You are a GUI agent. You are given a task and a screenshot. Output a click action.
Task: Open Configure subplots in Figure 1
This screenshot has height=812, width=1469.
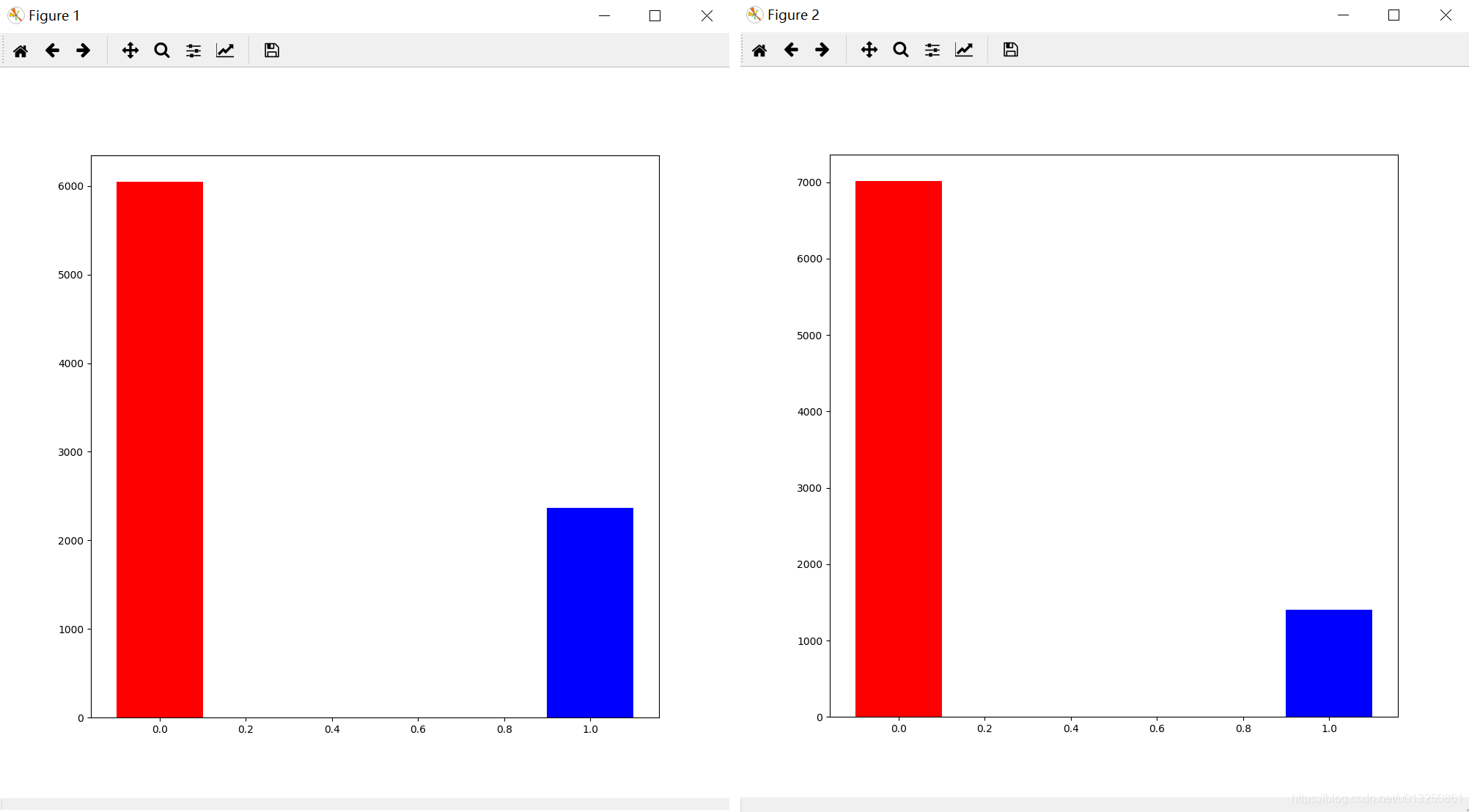(x=194, y=51)
